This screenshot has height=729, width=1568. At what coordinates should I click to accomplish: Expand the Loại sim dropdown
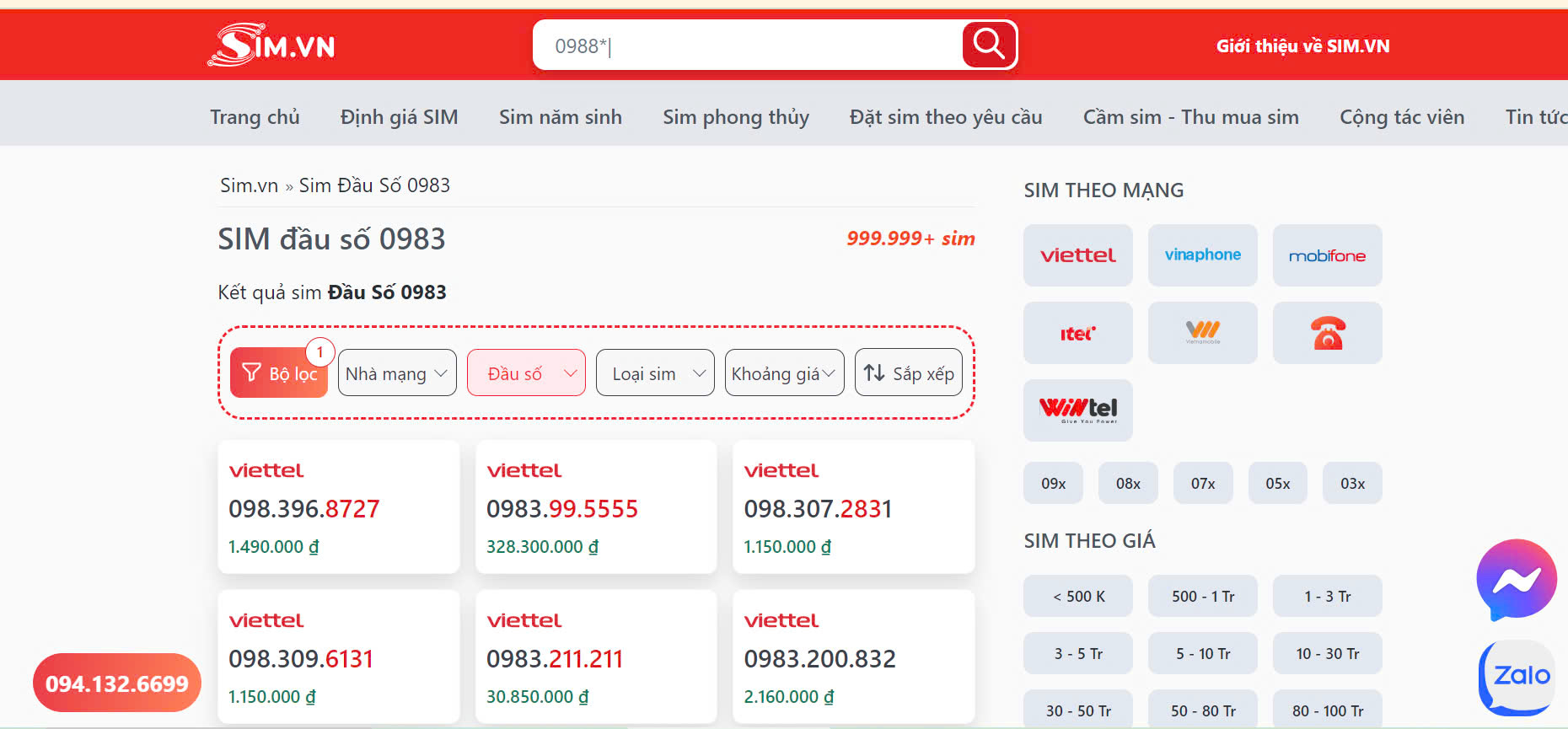point(655,373)
